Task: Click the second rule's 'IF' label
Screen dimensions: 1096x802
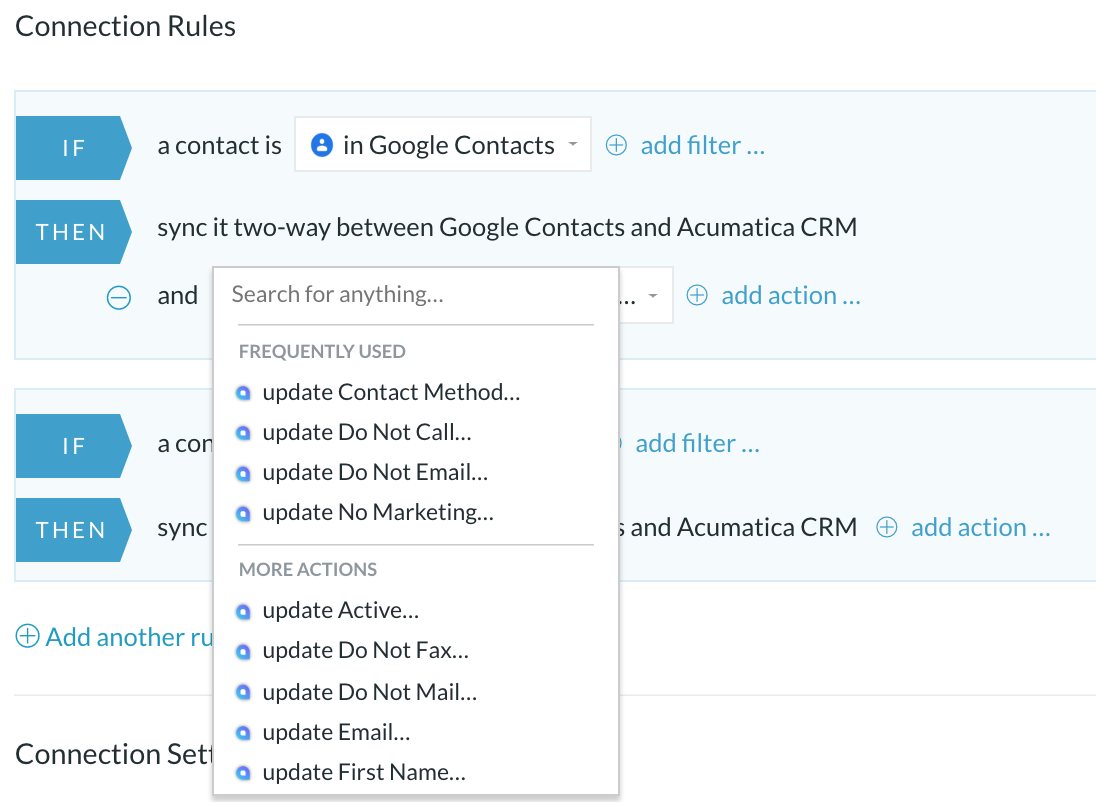Action: 73,446
